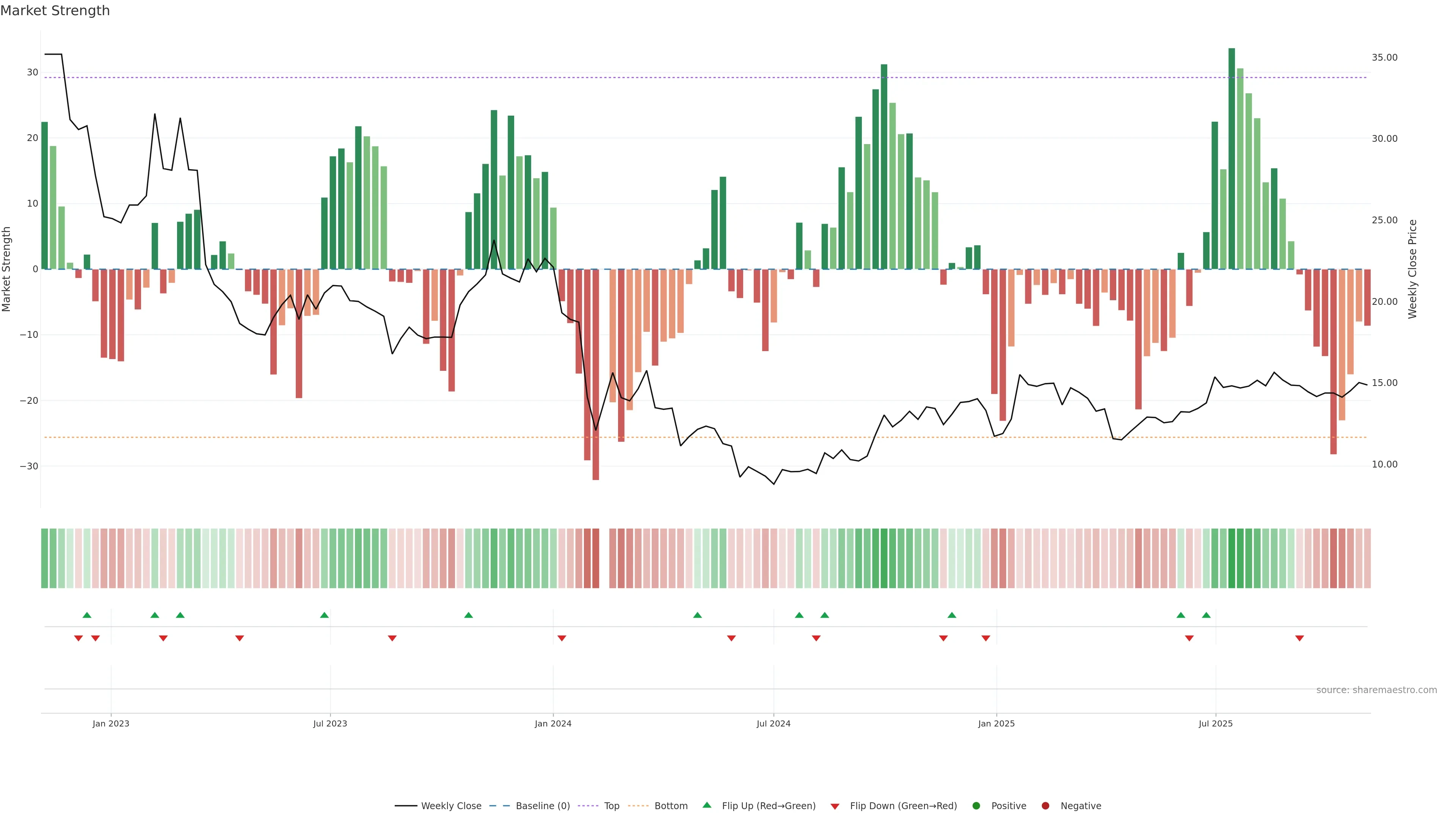1456x819 pixels.
Task: Click the Positive green circle legend icon
Action: click(976, 805)
